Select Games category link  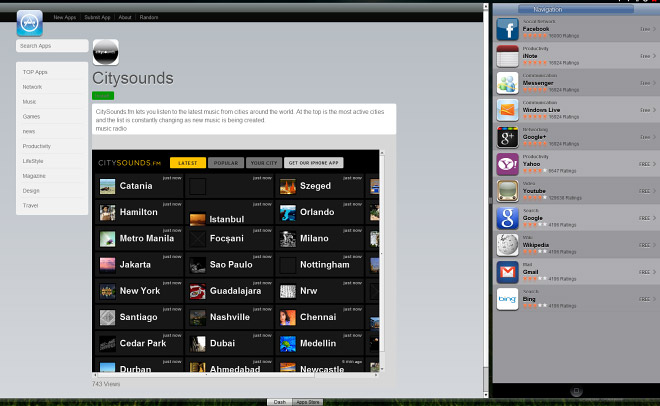coord(32,117)
